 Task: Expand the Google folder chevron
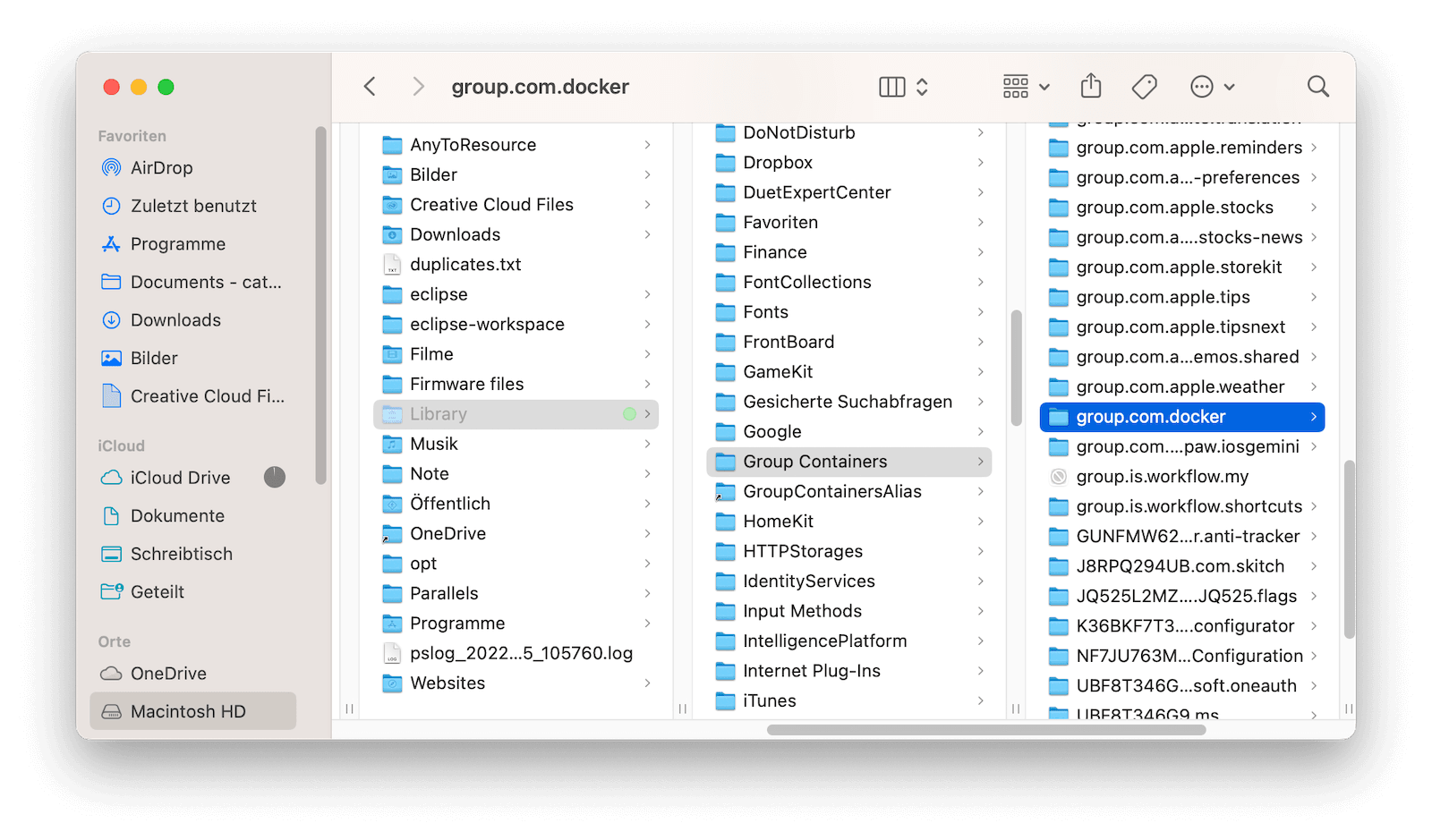click(981, 432)
